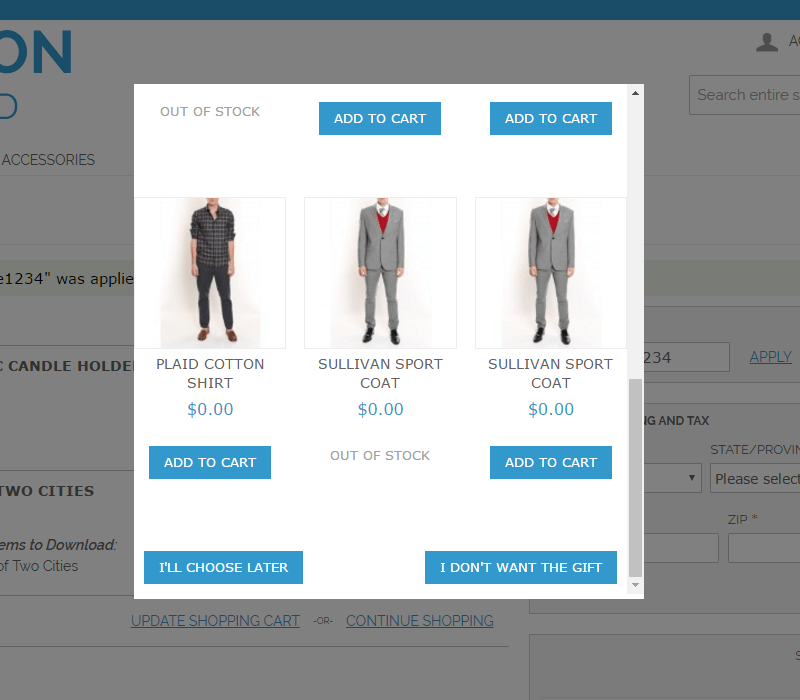Click the store search field
Image resolution: width=800 pixels, height=700 pixels.
[x=745, y=95]
